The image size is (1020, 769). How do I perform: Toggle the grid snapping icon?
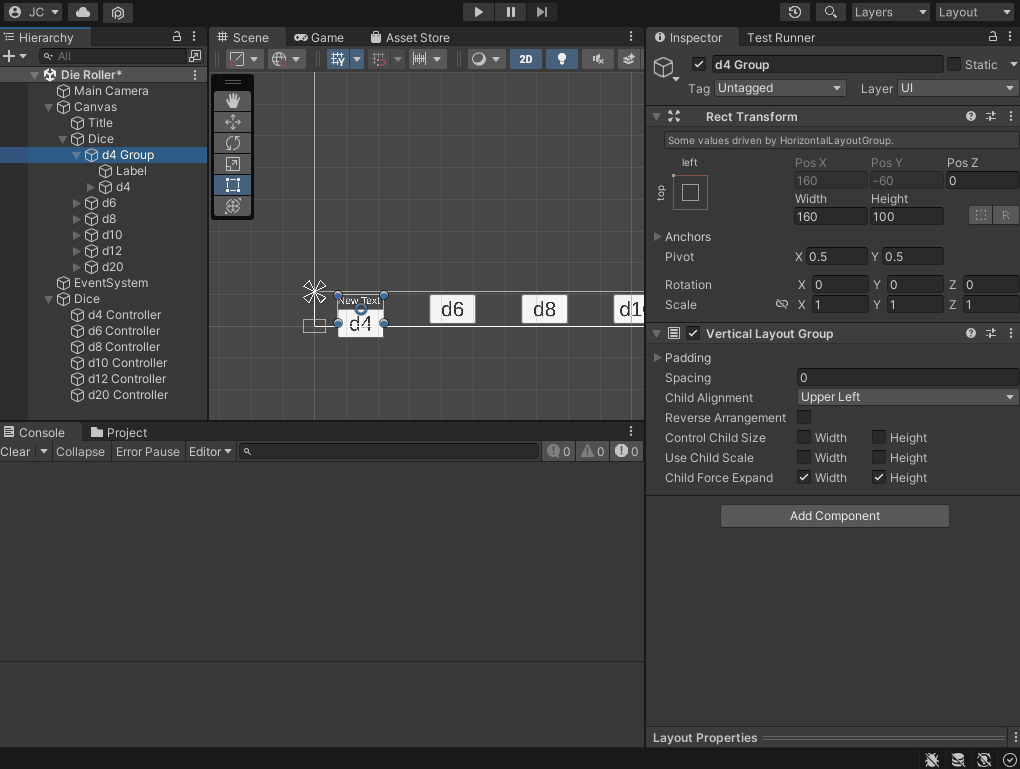[x=338, y=59]
